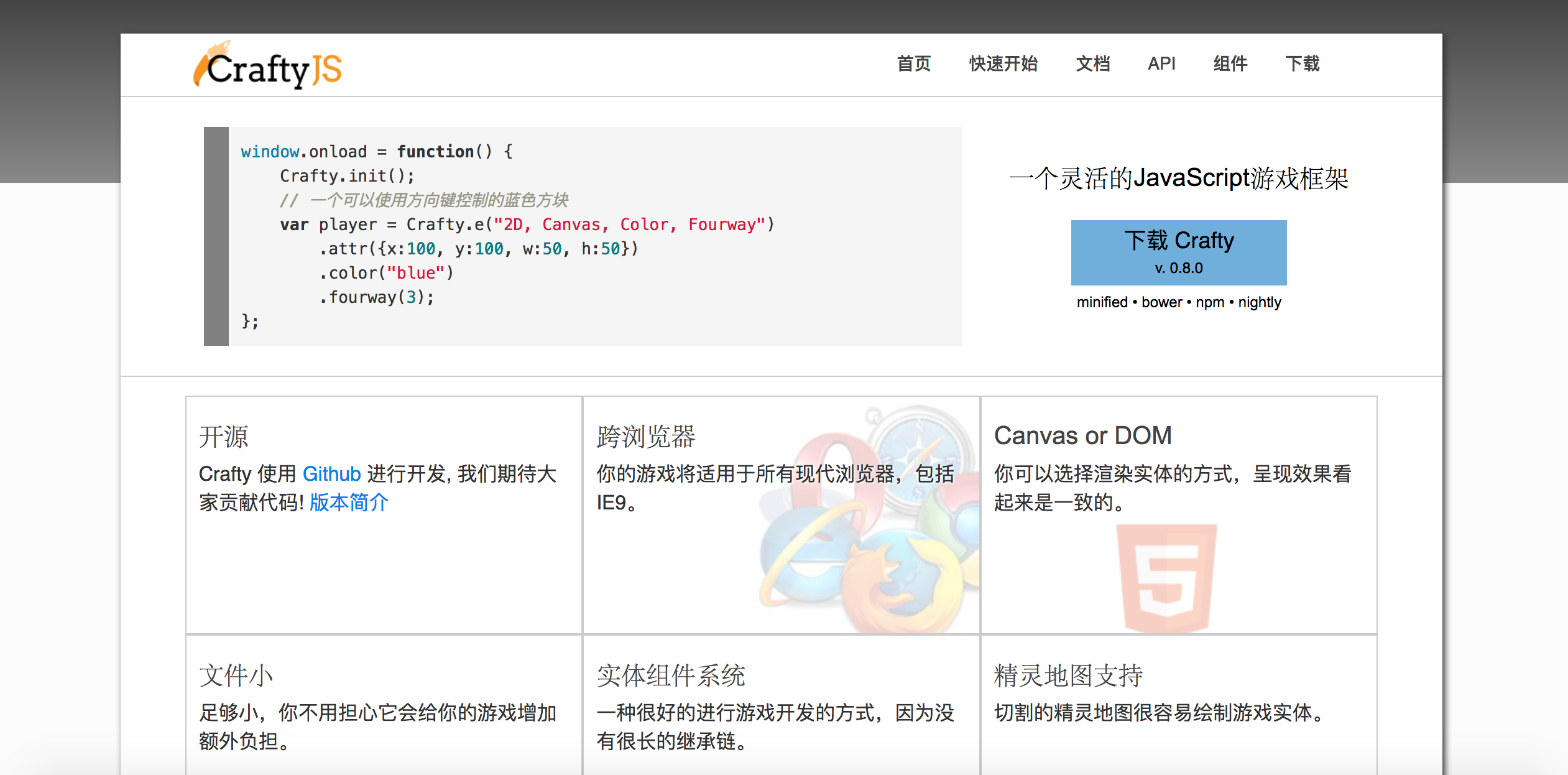
Task: Click the Crafty.init(); code line
Action: pos(347,176)
